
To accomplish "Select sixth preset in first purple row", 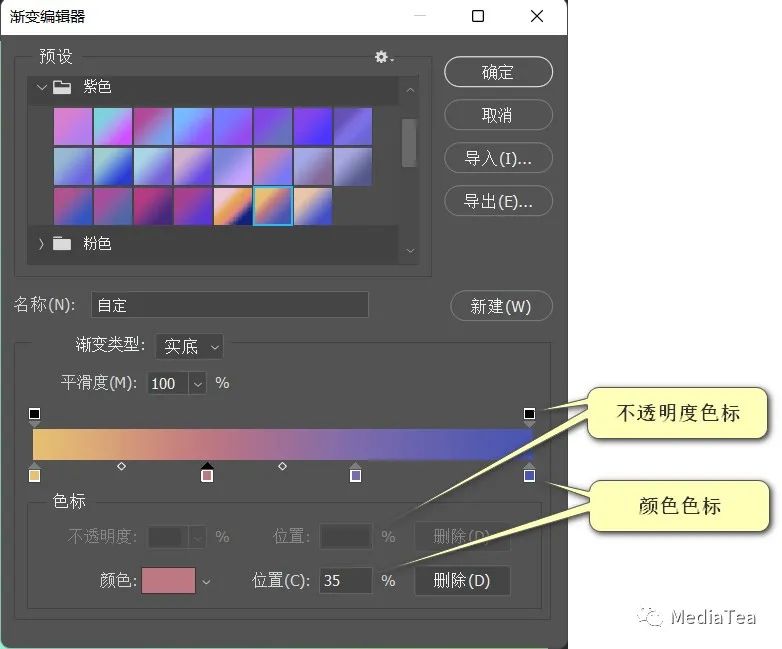I will coord(273,127).
